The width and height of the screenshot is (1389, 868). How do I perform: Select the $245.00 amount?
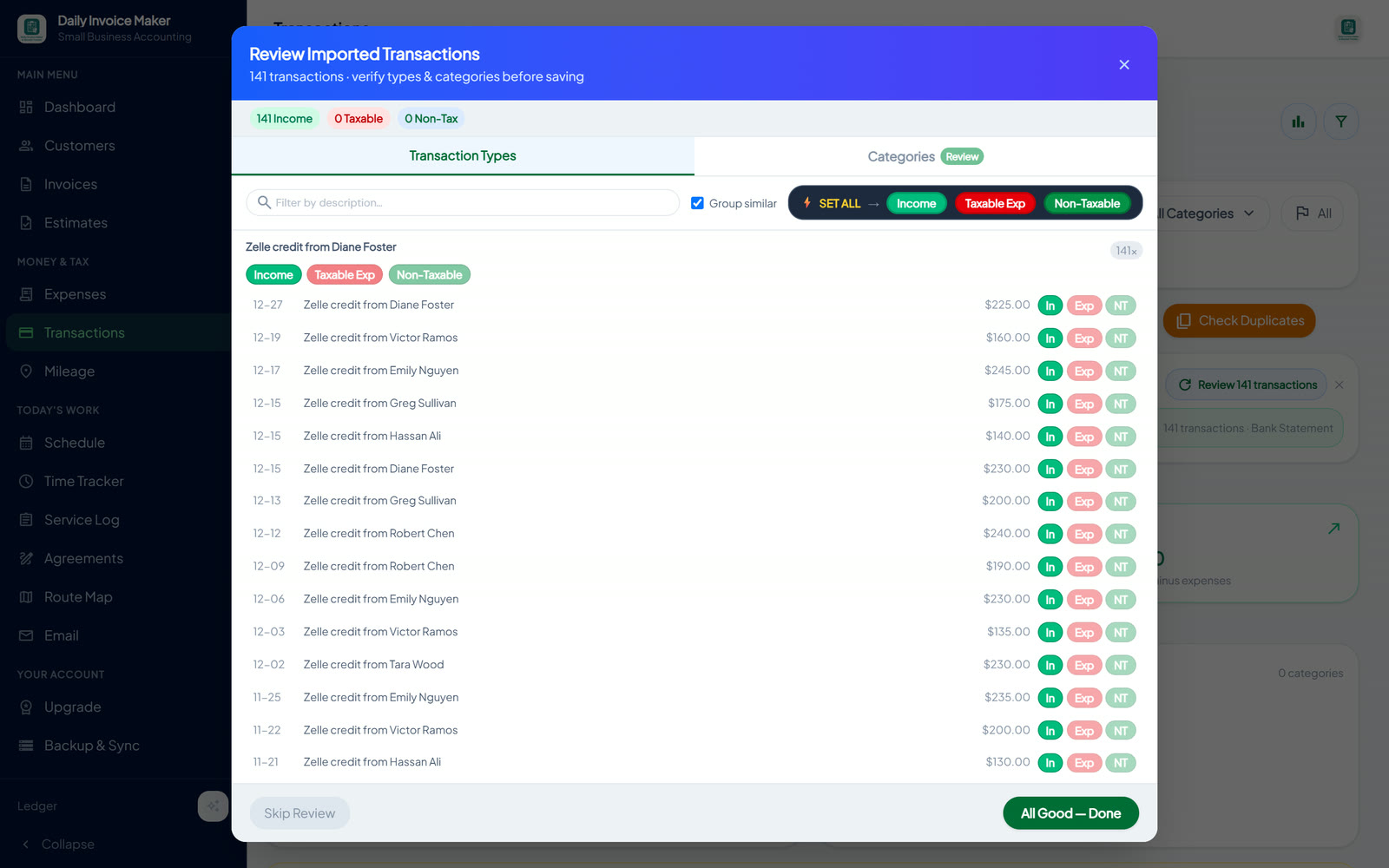point(1007,371)
